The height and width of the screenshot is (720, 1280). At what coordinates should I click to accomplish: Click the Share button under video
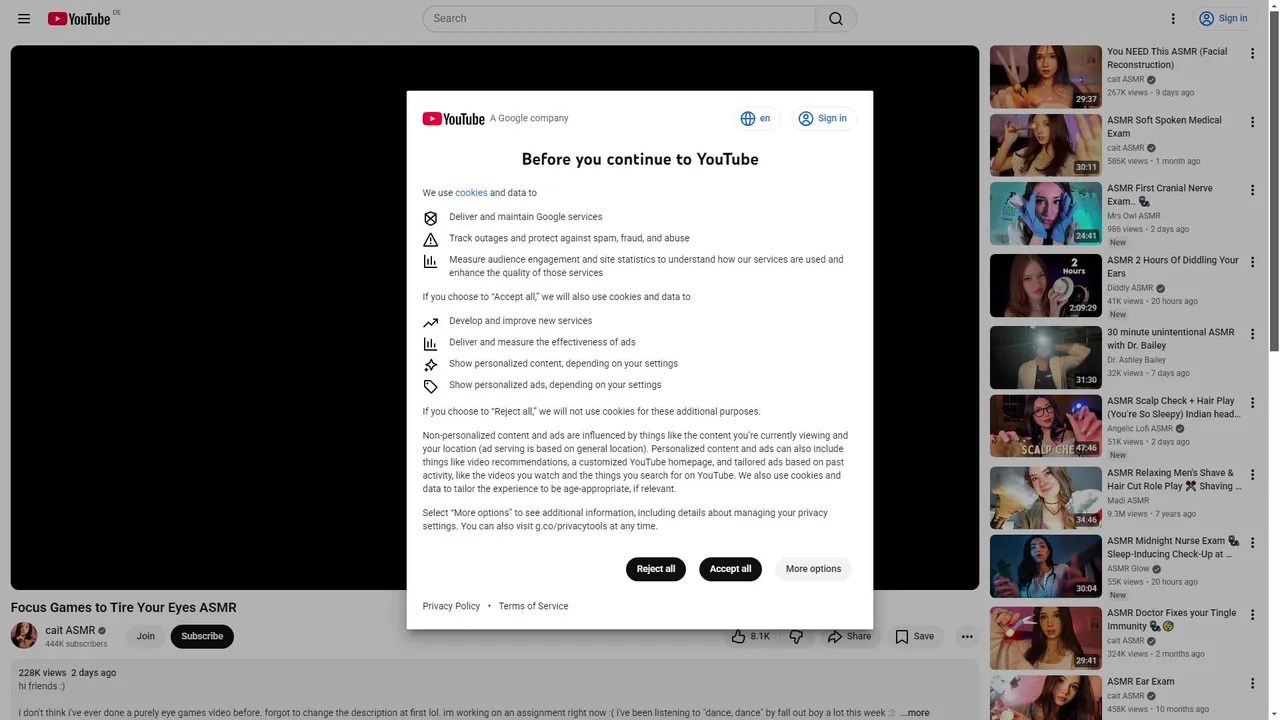click(x=849, y=636)
